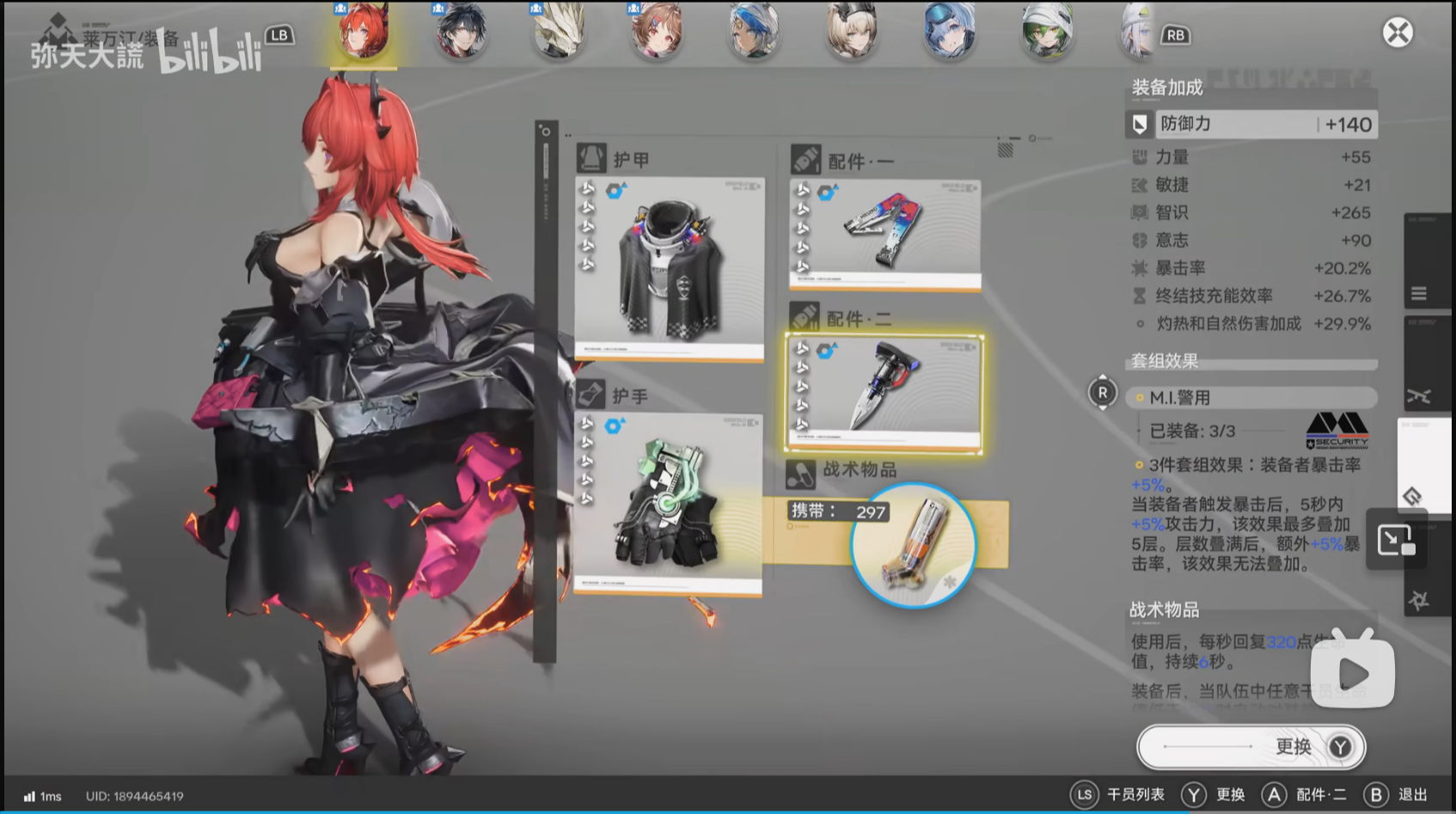Image resolution: width=1456 pixels, height=814 pixels.
Task: Select the white-haired operator portrait beside RB
Action: click(x=1138, y=31)
